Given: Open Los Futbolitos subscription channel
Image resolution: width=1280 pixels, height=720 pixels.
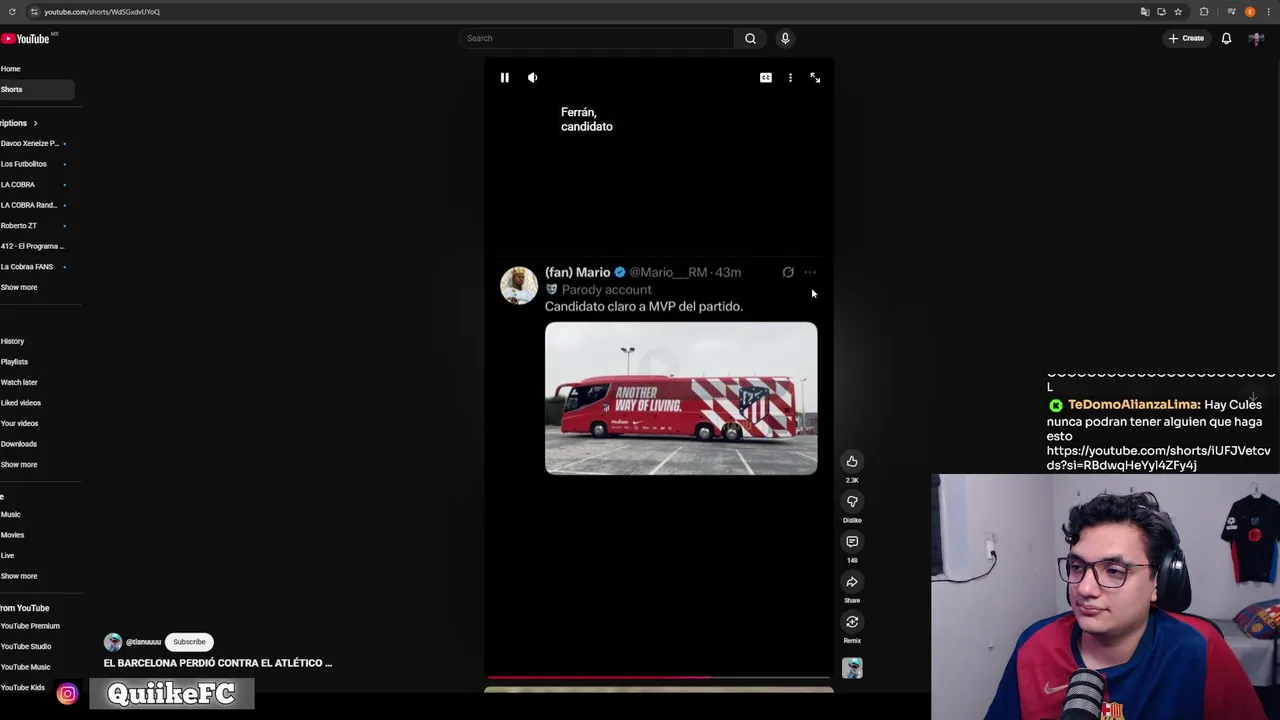Looking at the screenshot, I should (x=24, y=164).
